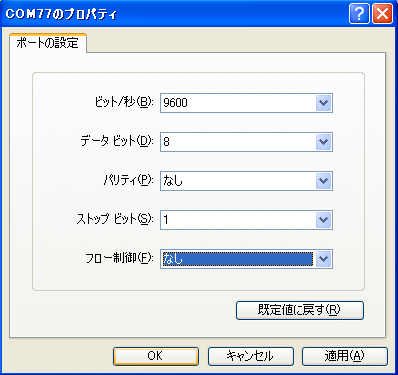Click the question mark help button
398x375 pixels.
(x=359, y=14)
